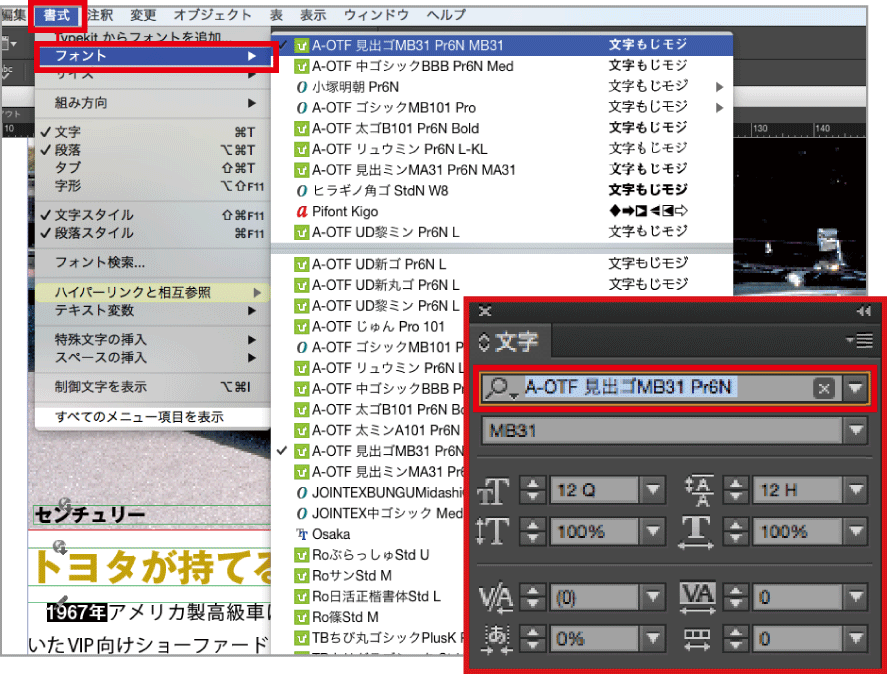
Task: Open the 表示 menu
Action: (313, 15)
